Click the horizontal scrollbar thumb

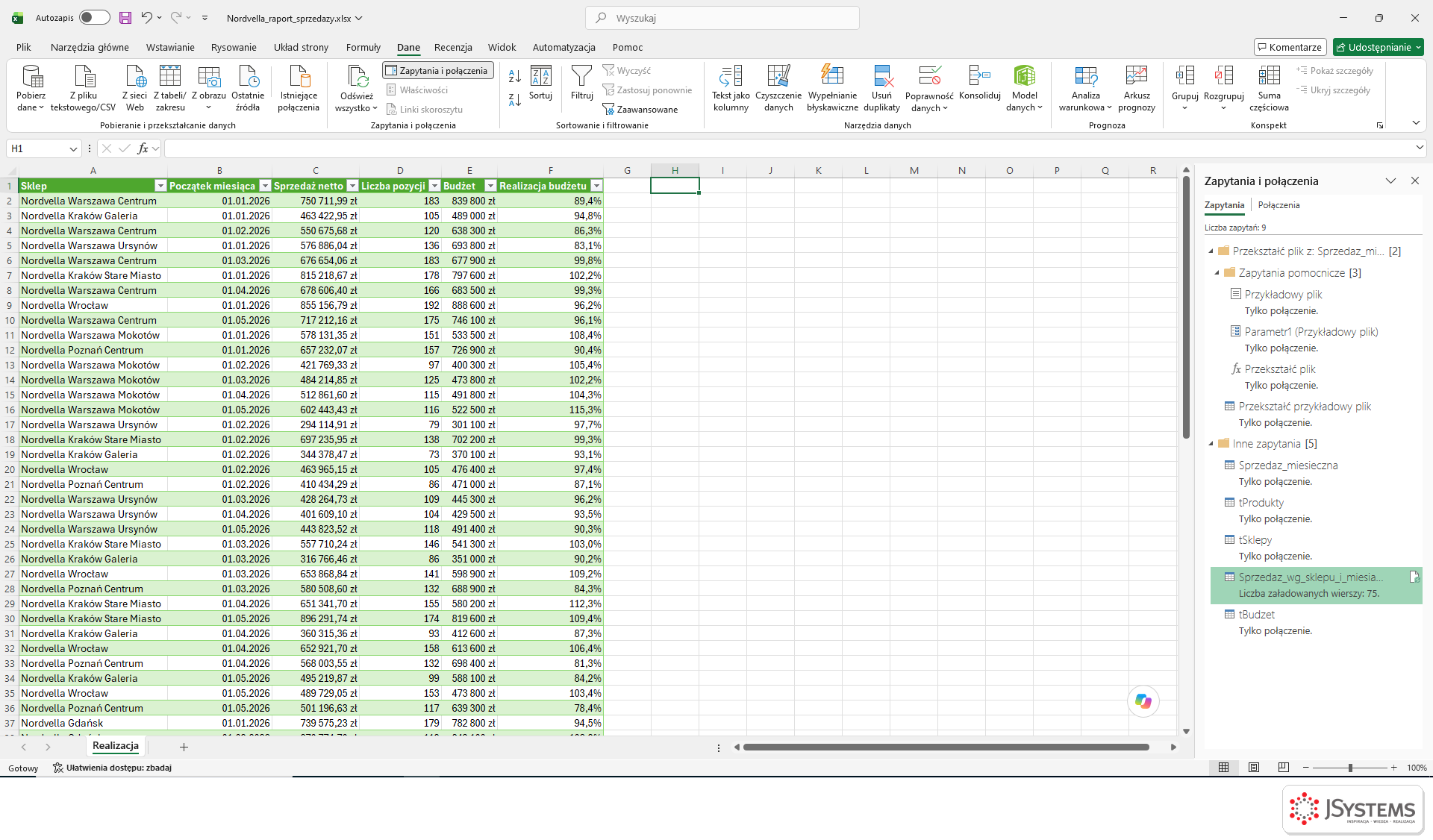pyautogui.click(x=946, y=747)
